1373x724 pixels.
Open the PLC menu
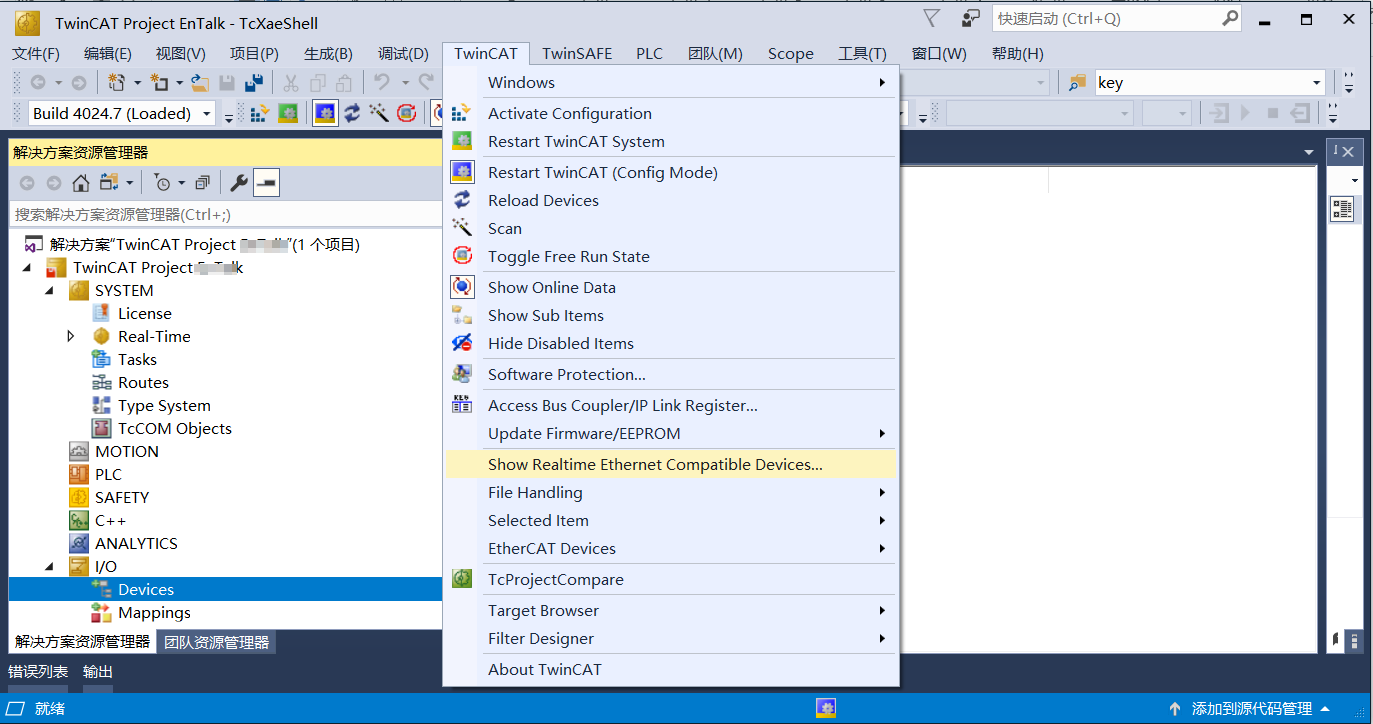click(650, 54)
